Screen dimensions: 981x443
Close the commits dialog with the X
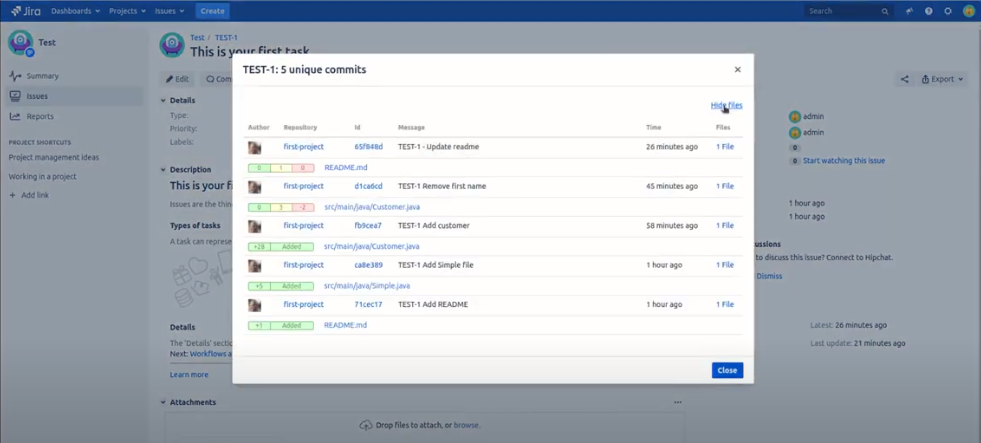pyautogui.click(x=738, y=69)
